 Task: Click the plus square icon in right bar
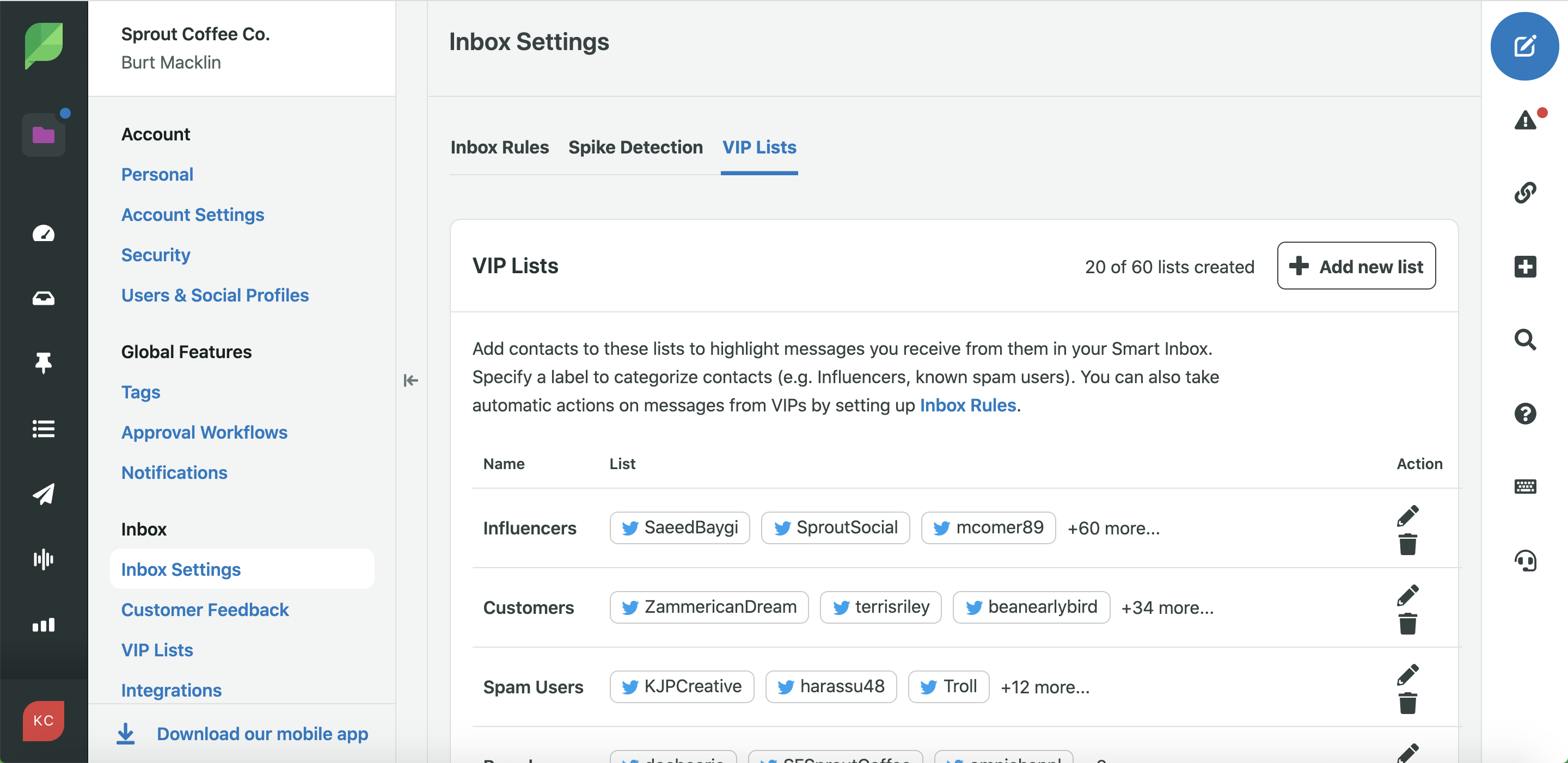point(1525,267)
